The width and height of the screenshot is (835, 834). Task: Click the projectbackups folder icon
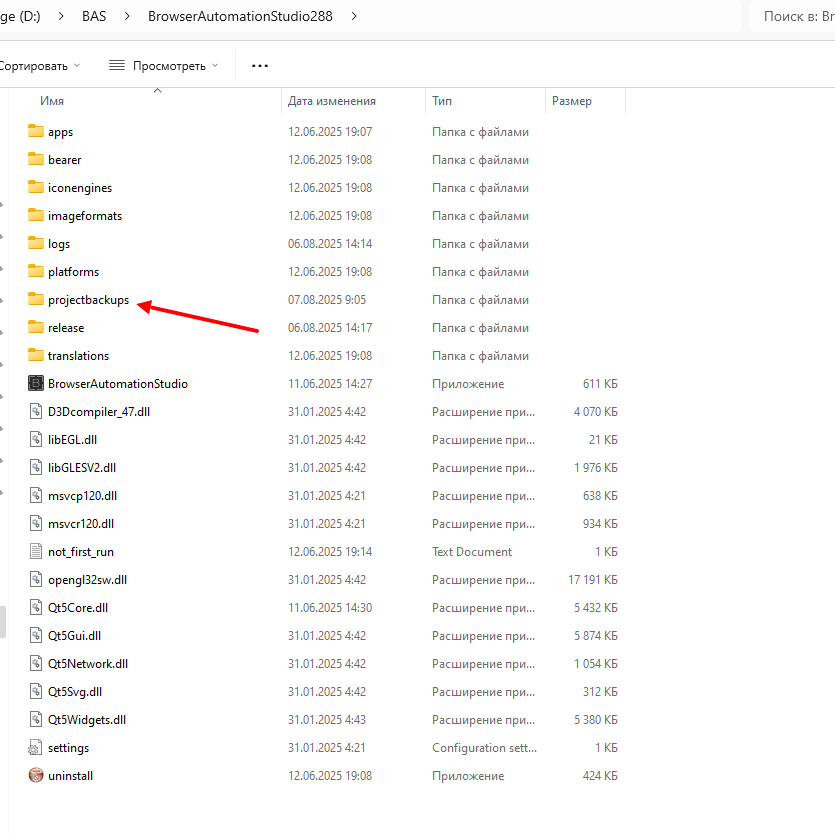tap(36, 300)
